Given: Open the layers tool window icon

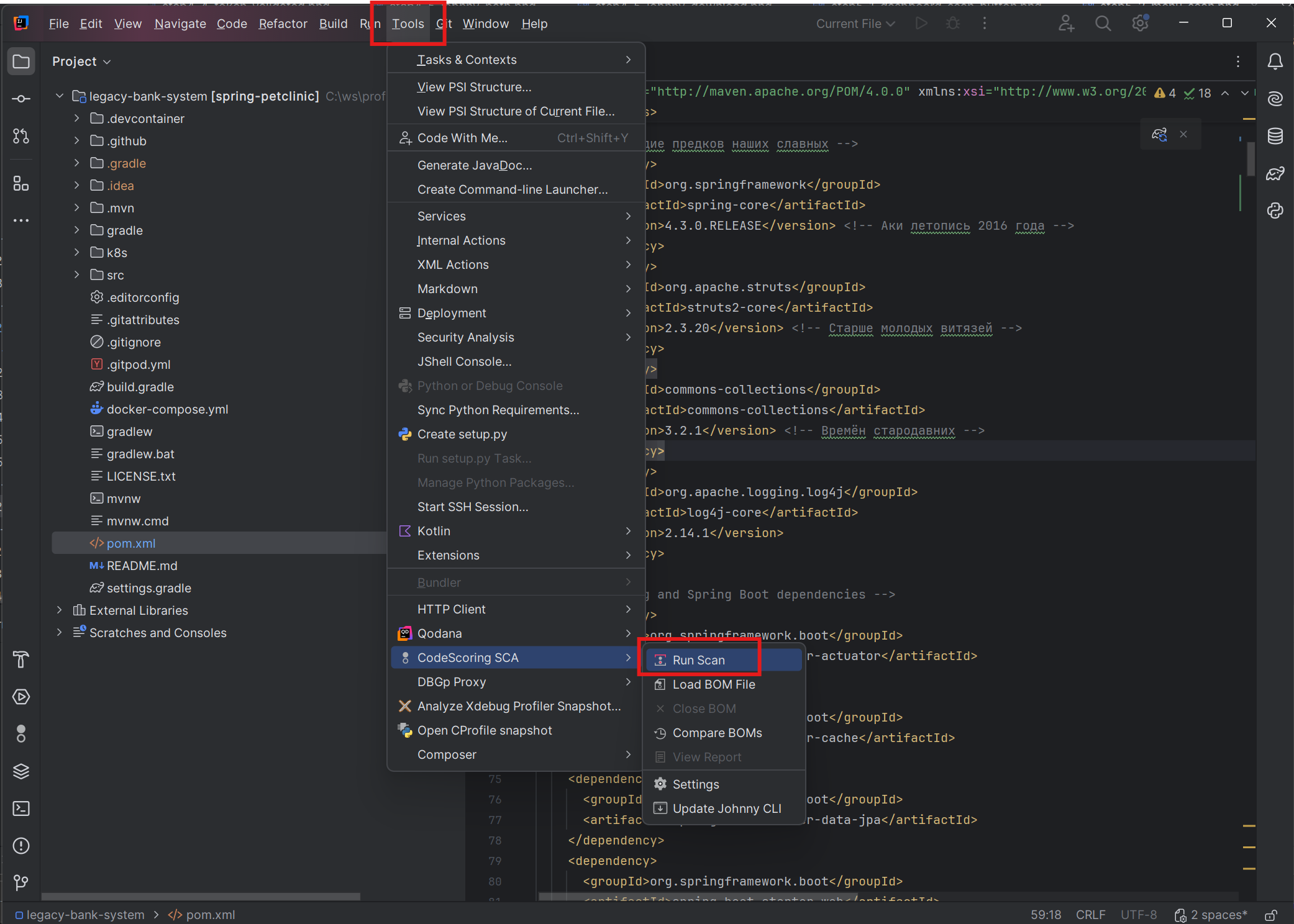Looking at the screenshot, I should pos(21,771).
